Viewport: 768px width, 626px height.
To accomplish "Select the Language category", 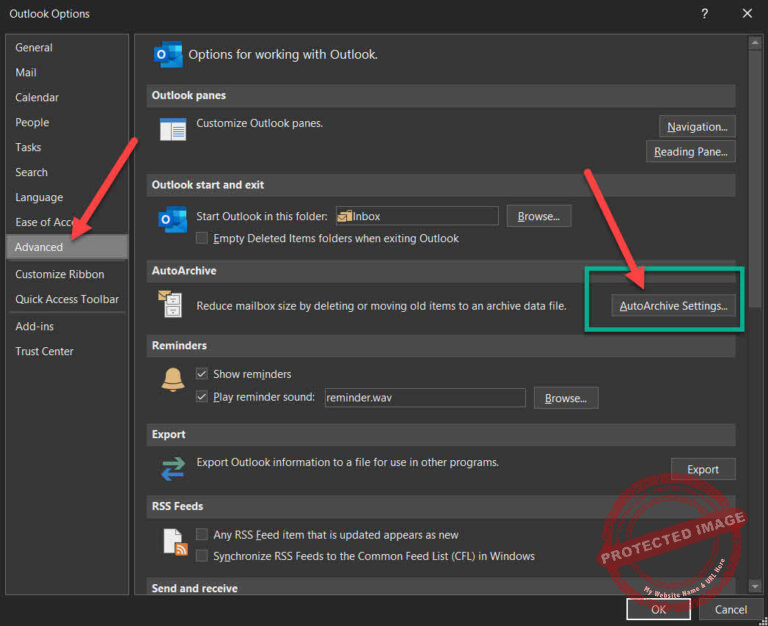I will pos(67,197).
